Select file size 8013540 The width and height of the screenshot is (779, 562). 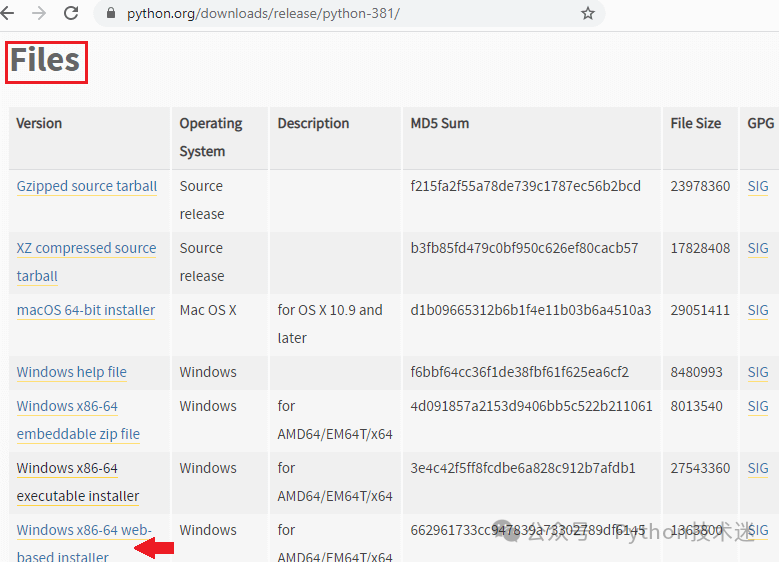click(697, 406)
